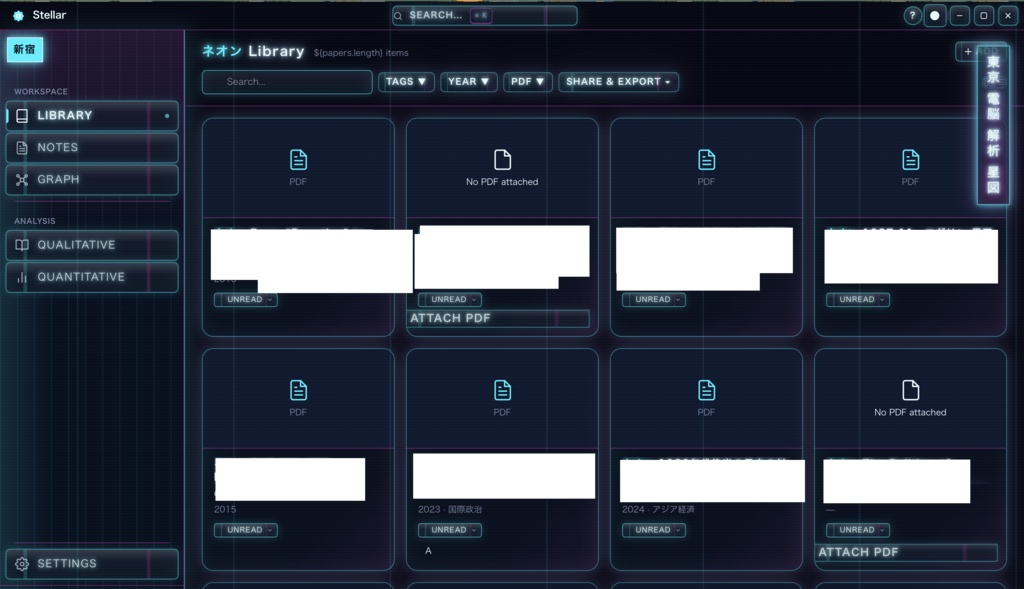Click the PDF icon on the 2024 · アジア経済 card

706,390
